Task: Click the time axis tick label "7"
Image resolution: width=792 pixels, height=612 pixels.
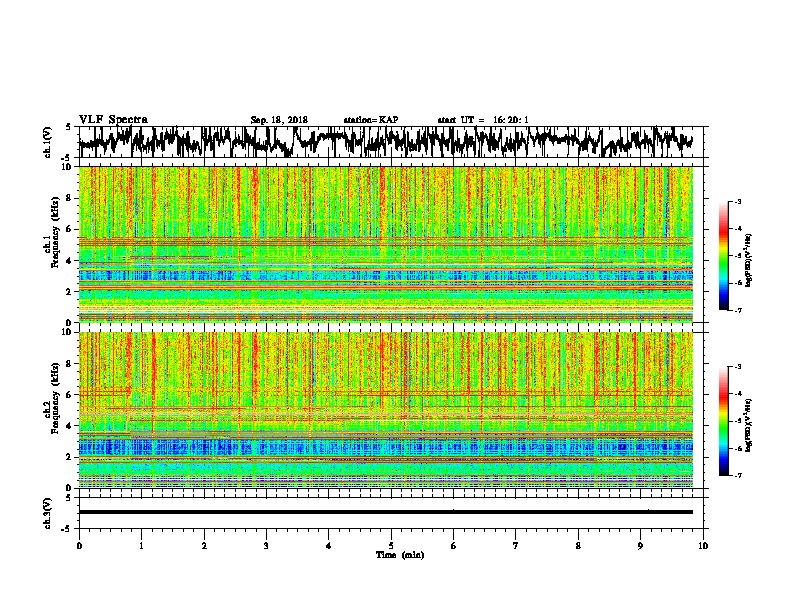Action: click(x=516, y=546)
